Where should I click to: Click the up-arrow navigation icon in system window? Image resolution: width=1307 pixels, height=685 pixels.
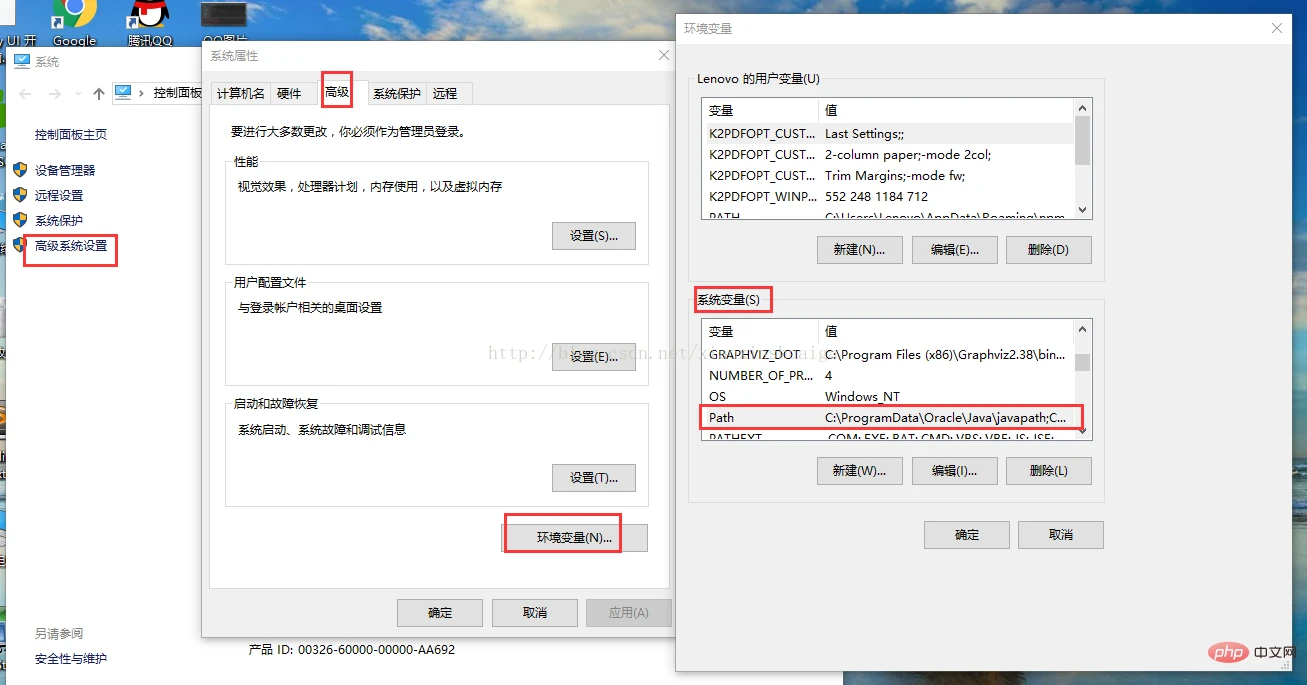[x=98, y=93]
